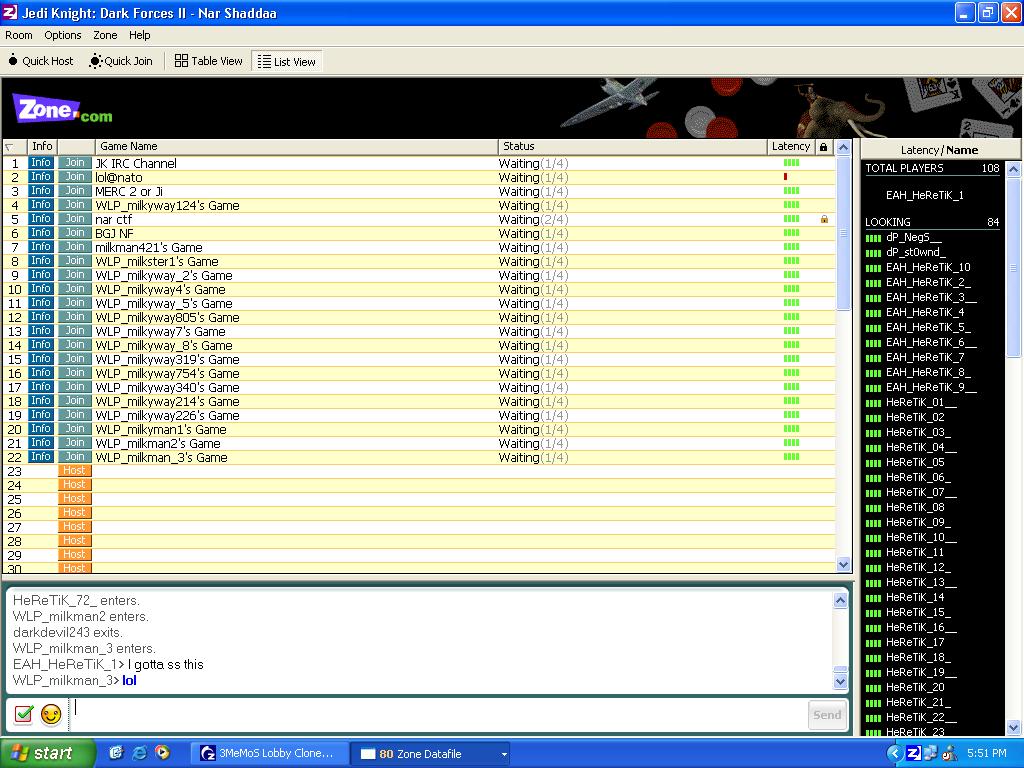Image resolution: width=1024 pixels, height=768 pixels.
Task: Click latency bars next to EAH_HeReTiK_7
Action: [x=873, y=358]
